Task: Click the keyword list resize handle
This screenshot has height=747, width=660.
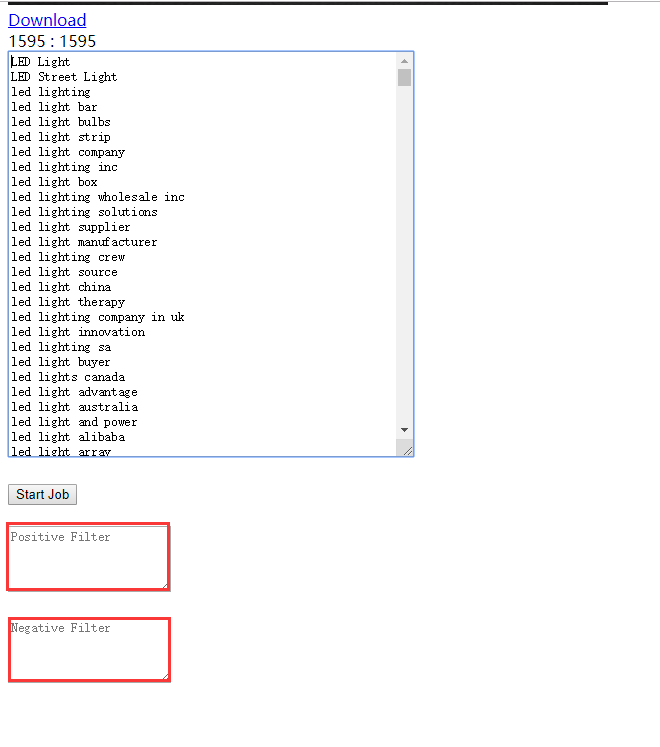Action: coord(407,451)
